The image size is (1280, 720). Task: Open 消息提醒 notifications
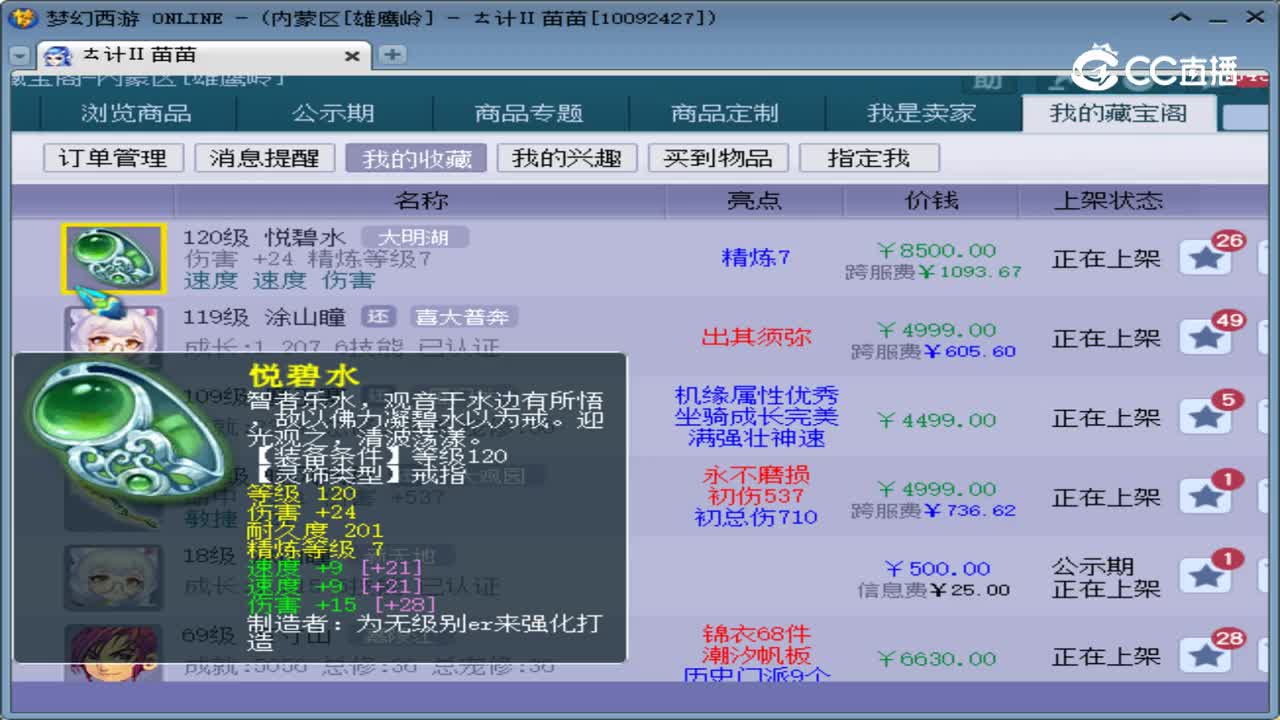[x=265, y=158]
